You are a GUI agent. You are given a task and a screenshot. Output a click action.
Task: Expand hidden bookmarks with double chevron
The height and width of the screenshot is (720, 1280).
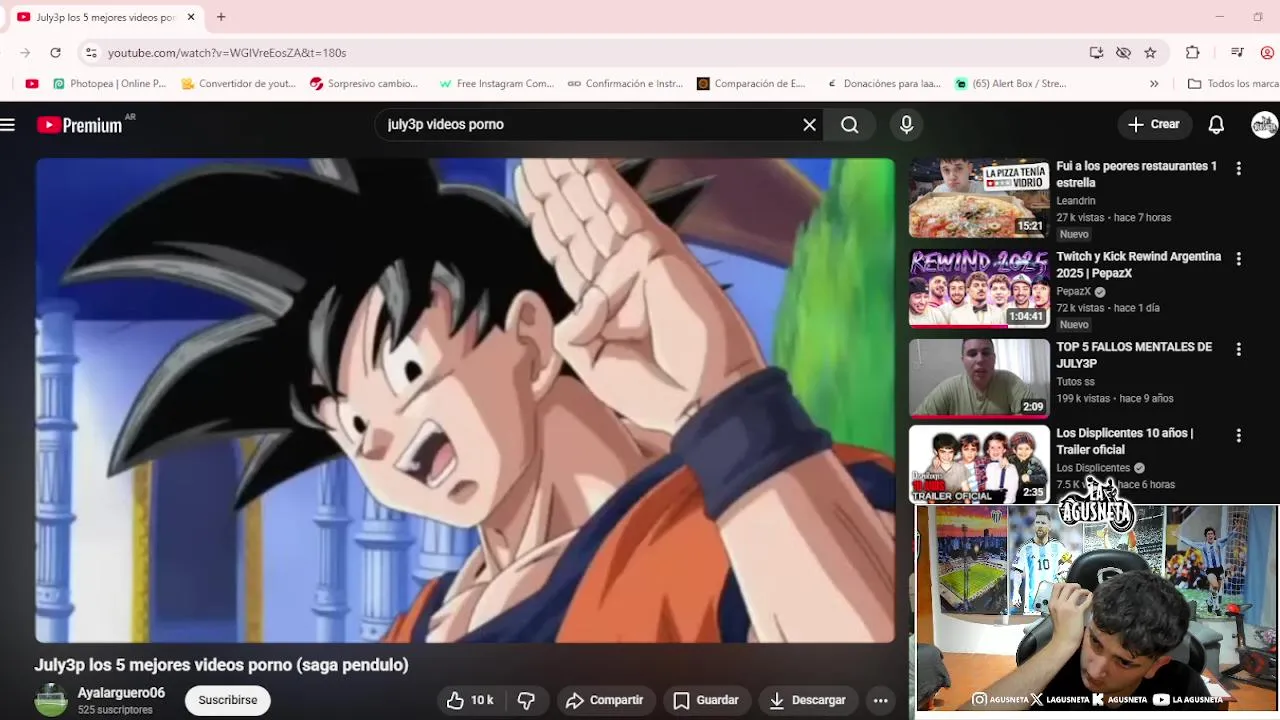pos(1154,84)
